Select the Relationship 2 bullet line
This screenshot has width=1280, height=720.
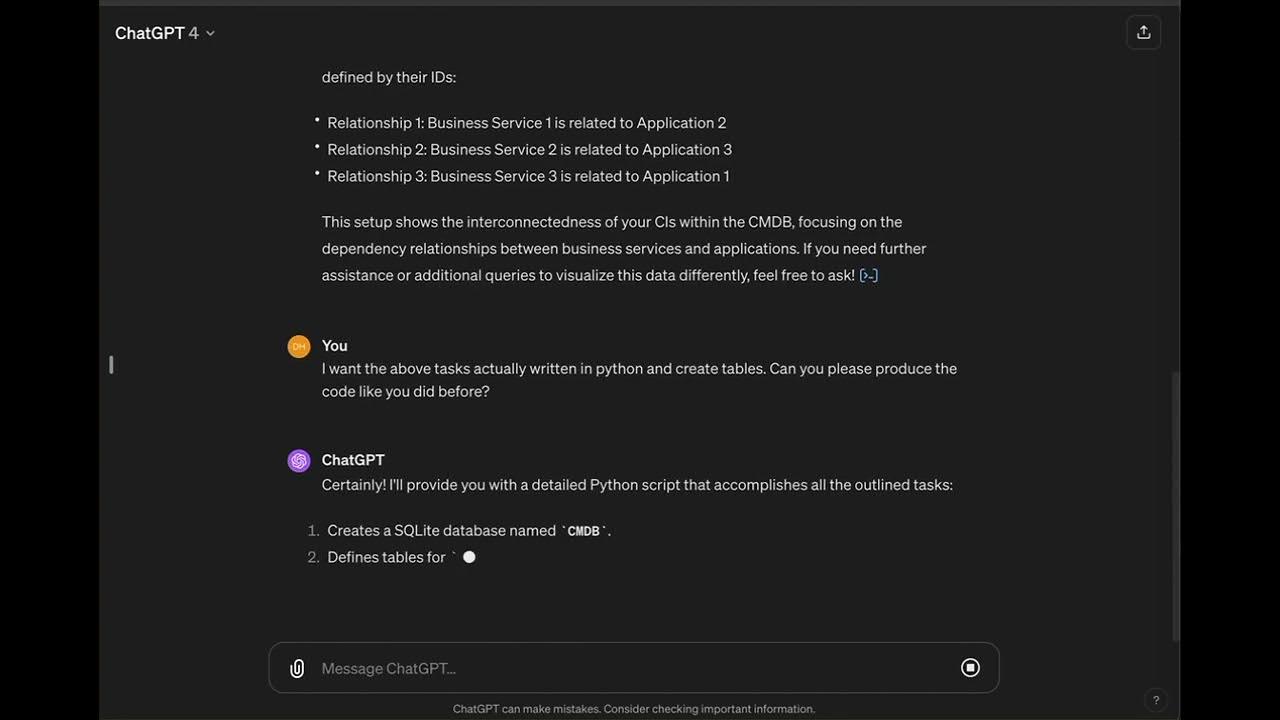(x=529, y=150)
